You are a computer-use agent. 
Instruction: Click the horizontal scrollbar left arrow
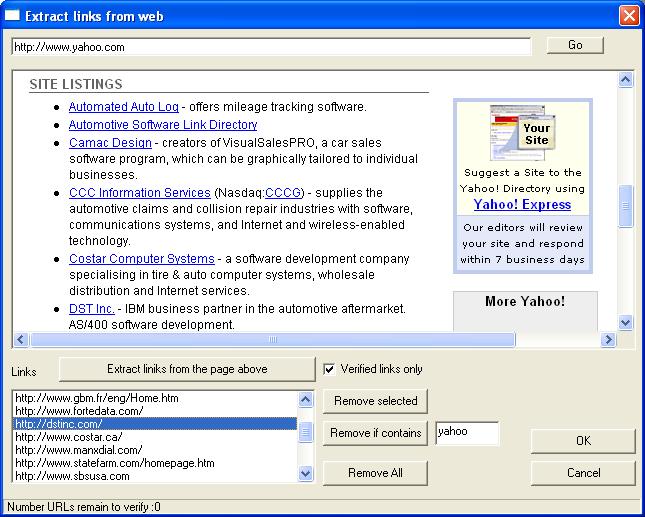21,340
